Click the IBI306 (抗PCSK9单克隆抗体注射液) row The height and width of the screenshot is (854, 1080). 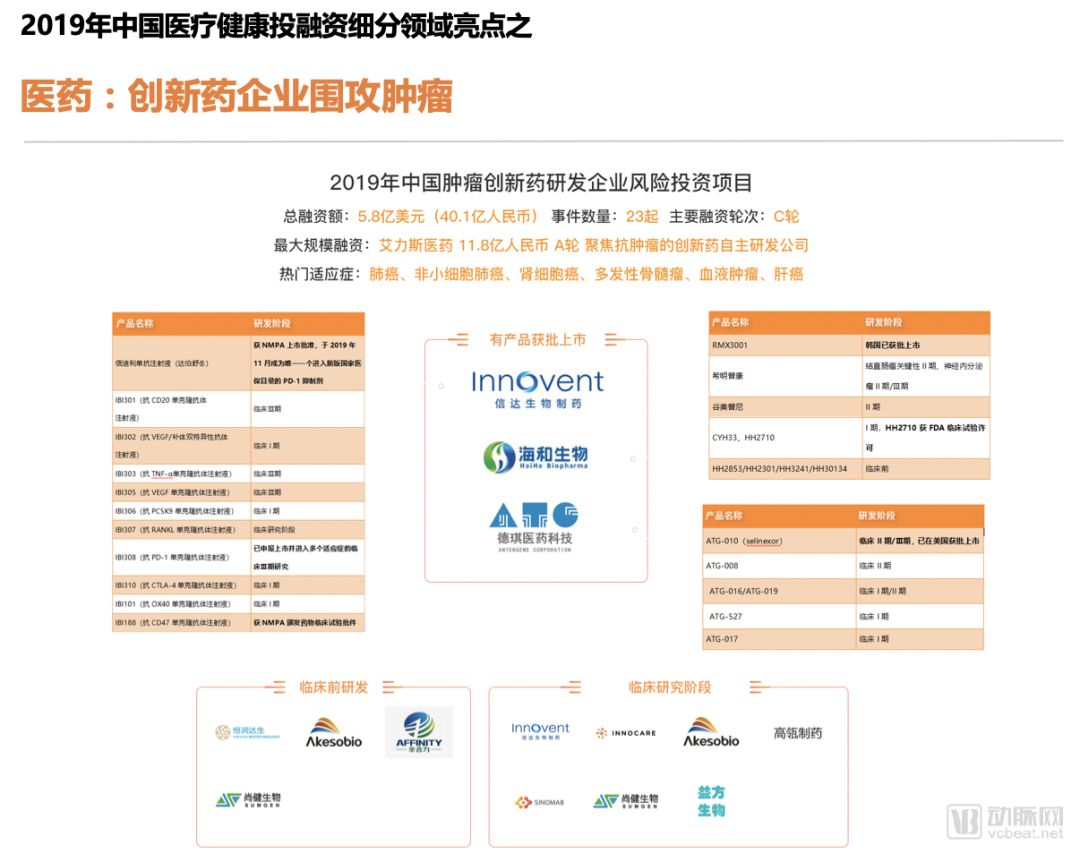(238, 511)
